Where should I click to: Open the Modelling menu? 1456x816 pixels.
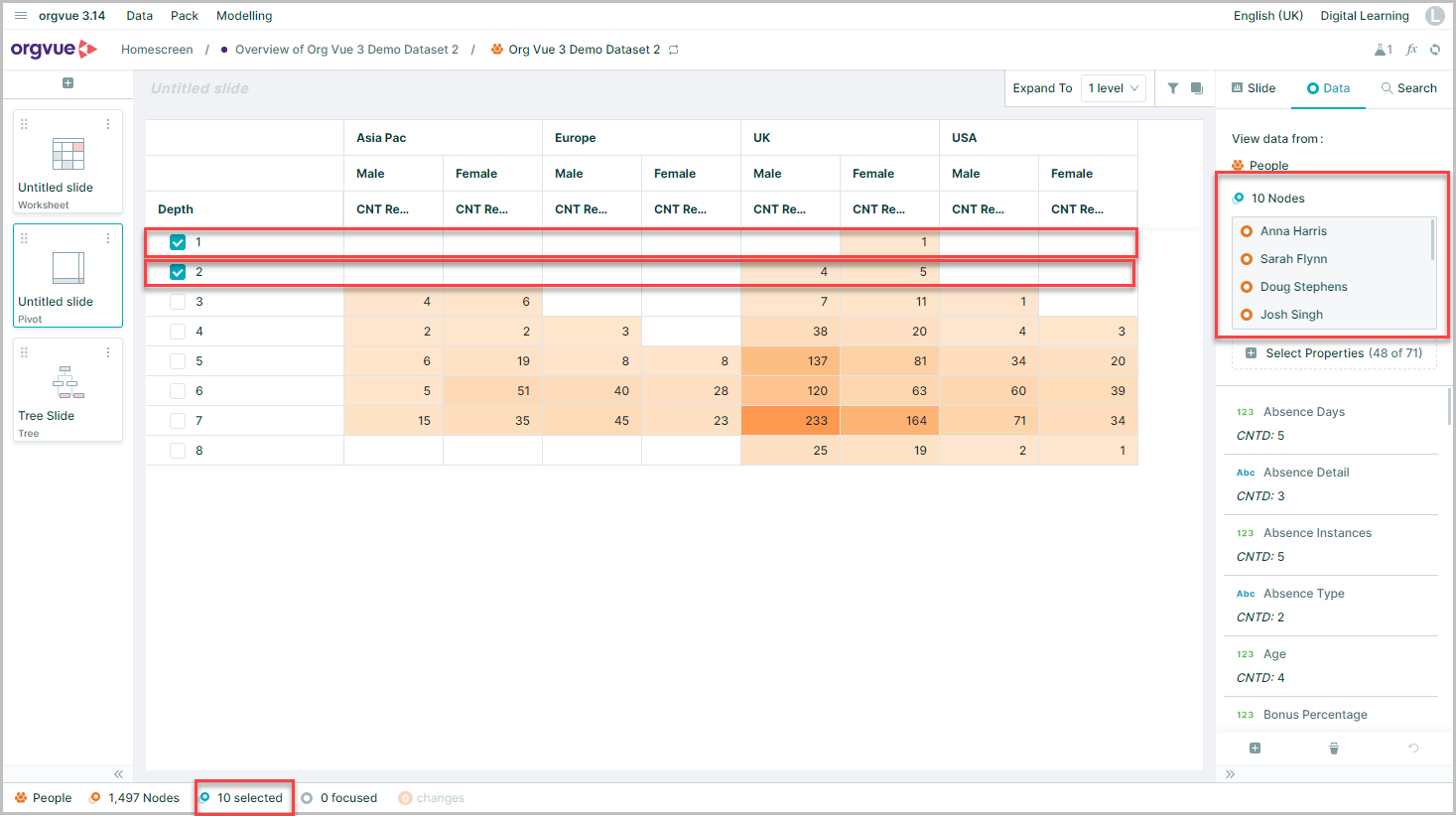click(x=244, y=16)
